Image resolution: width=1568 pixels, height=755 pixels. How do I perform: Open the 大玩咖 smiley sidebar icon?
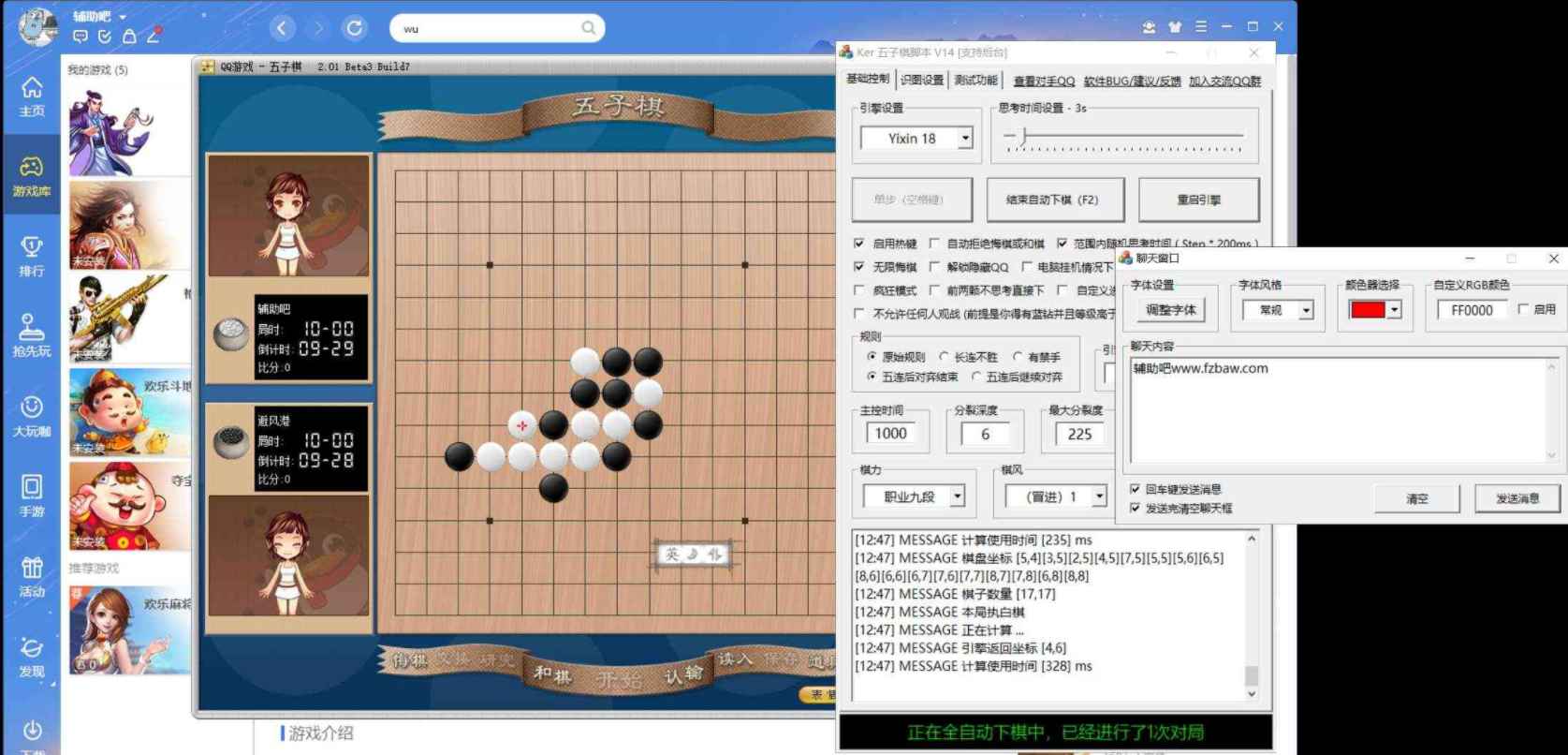point(32,417)
